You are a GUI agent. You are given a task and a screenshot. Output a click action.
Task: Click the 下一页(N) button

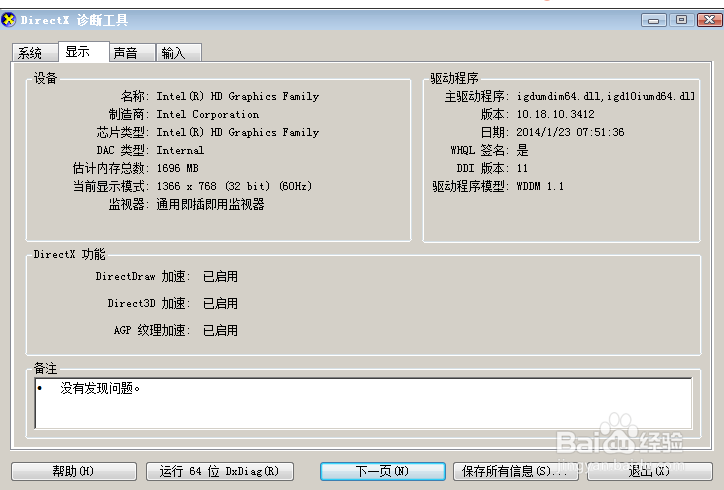383,471
